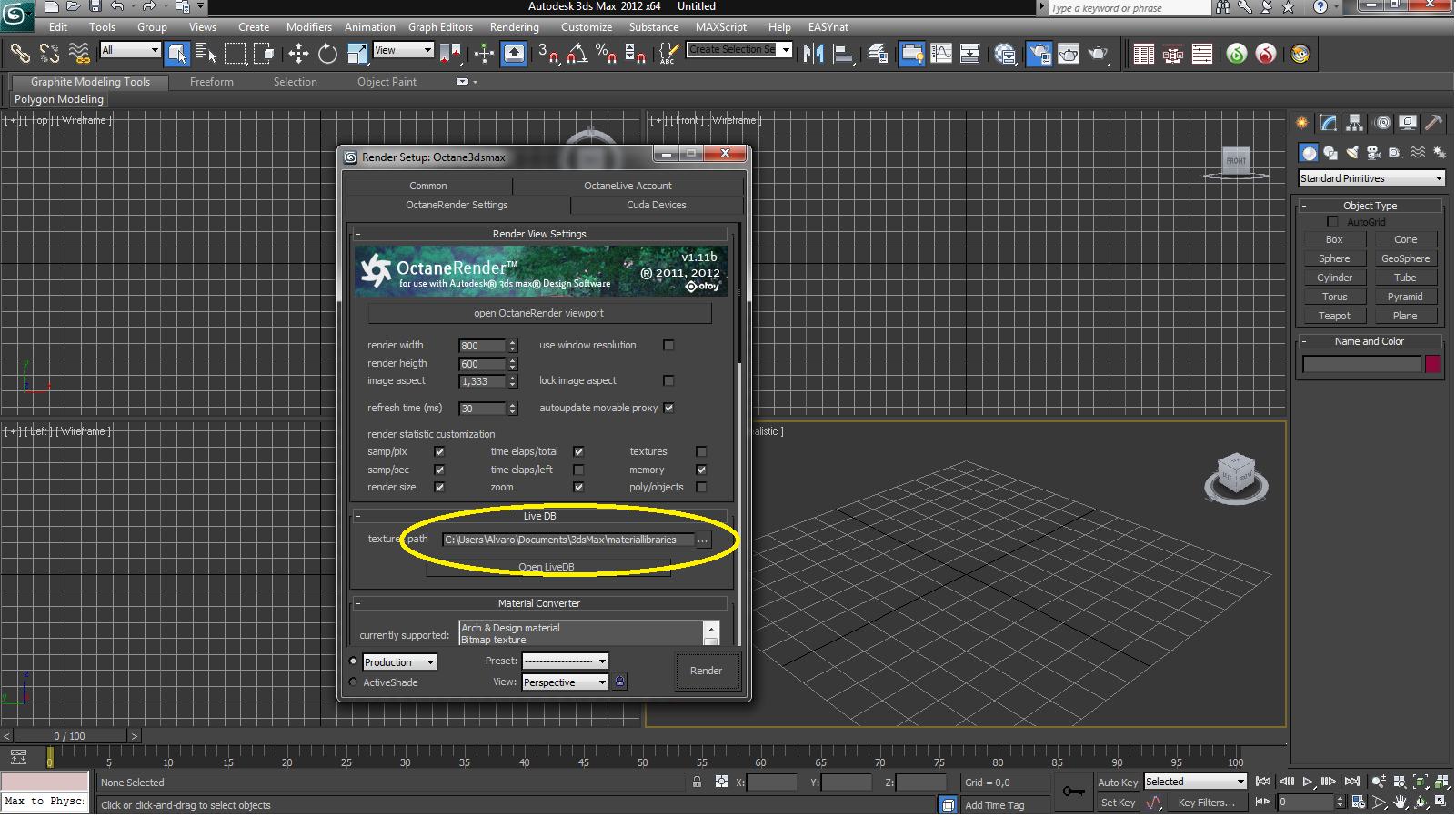Play the animation
The image size is (1456, 818).
point(1308,782)
